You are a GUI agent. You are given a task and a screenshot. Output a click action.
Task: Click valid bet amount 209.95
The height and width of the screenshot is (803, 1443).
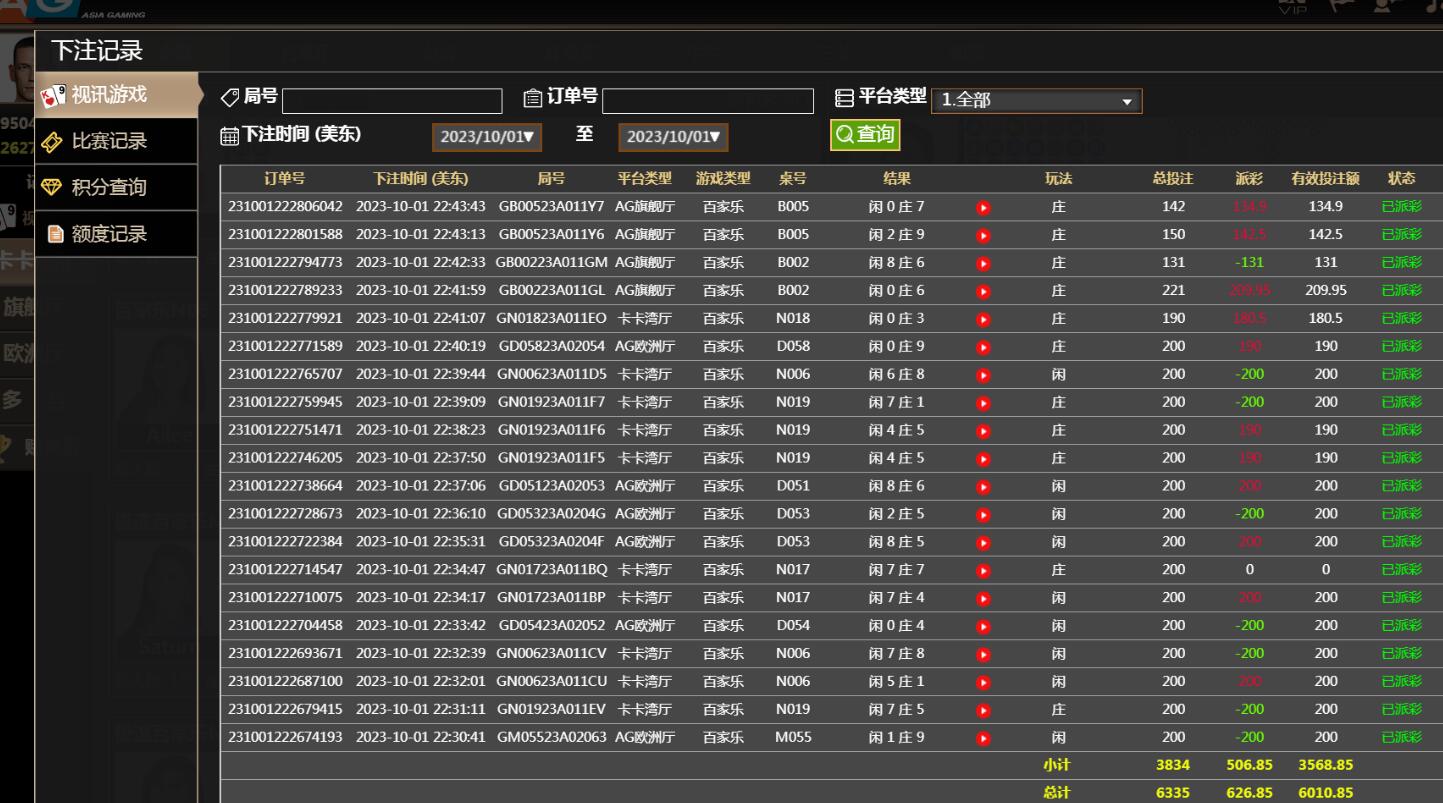coord(1325,291)
